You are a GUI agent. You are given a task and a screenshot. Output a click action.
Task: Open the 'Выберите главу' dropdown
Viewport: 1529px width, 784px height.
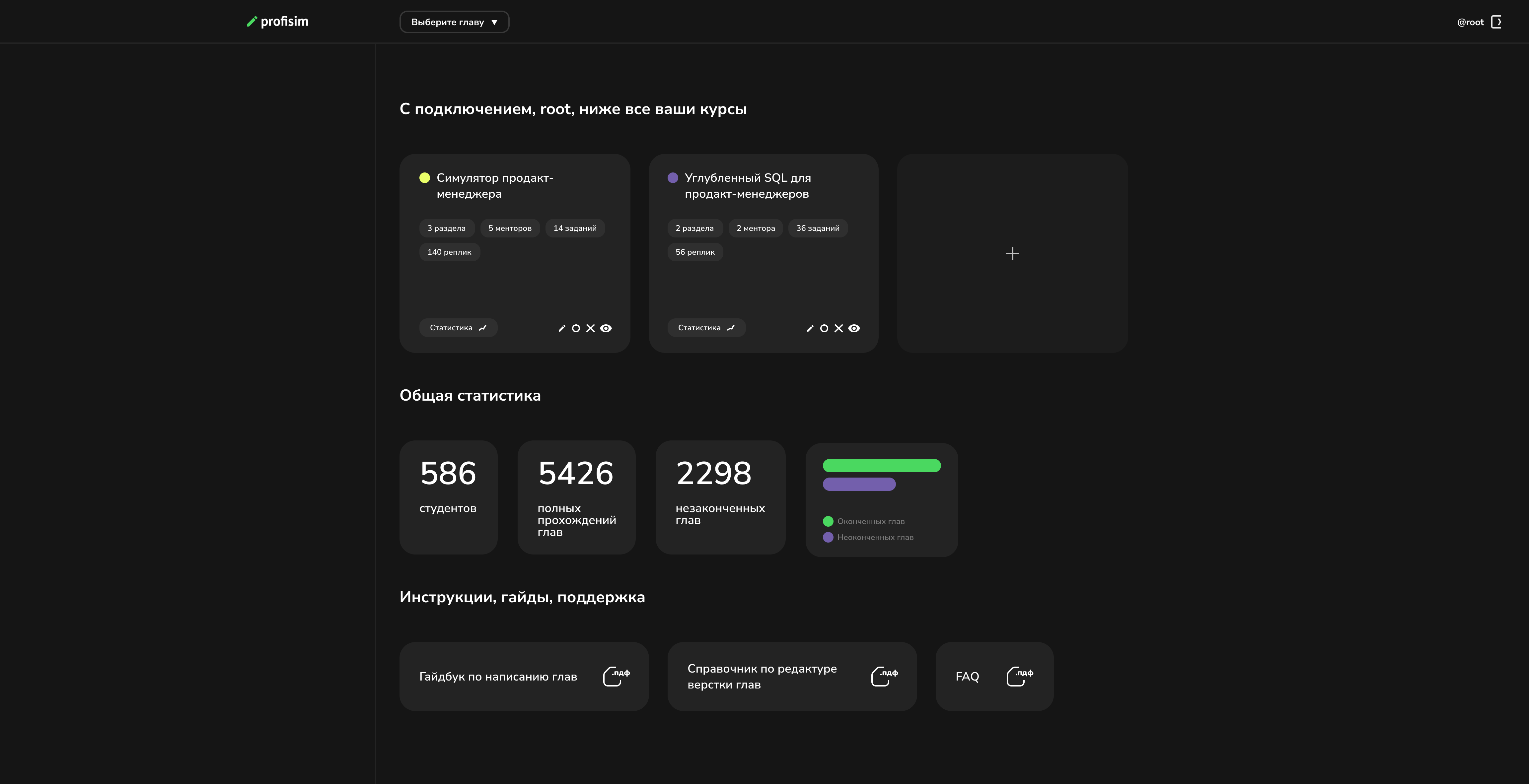[x=454, y=22]
